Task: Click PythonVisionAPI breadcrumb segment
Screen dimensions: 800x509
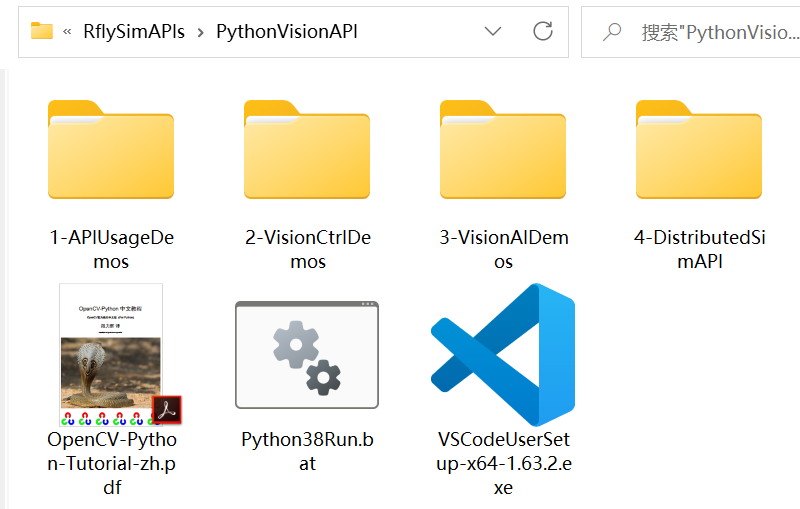Action: pos(287,32)
